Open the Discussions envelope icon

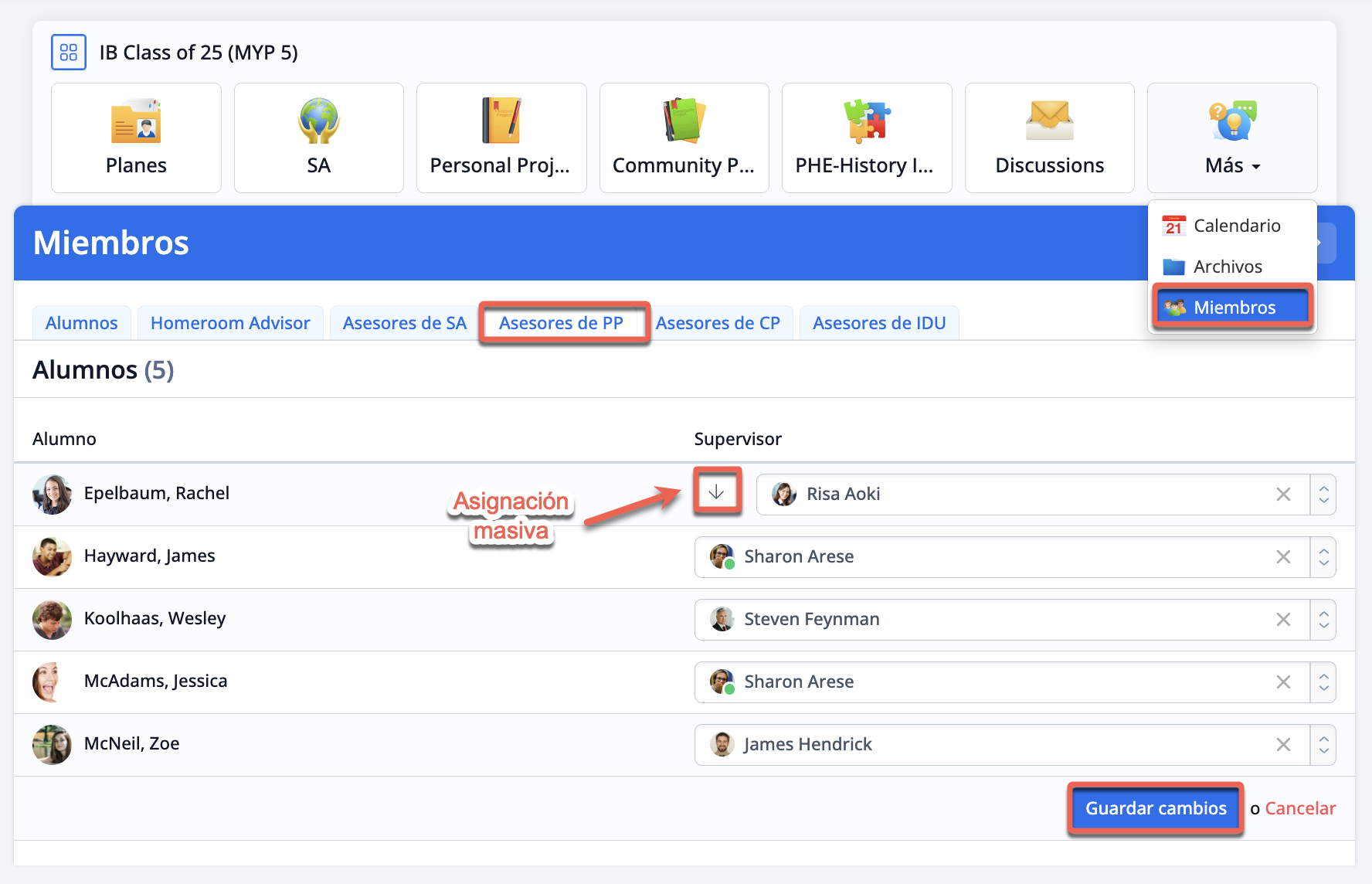point(1049,121)
